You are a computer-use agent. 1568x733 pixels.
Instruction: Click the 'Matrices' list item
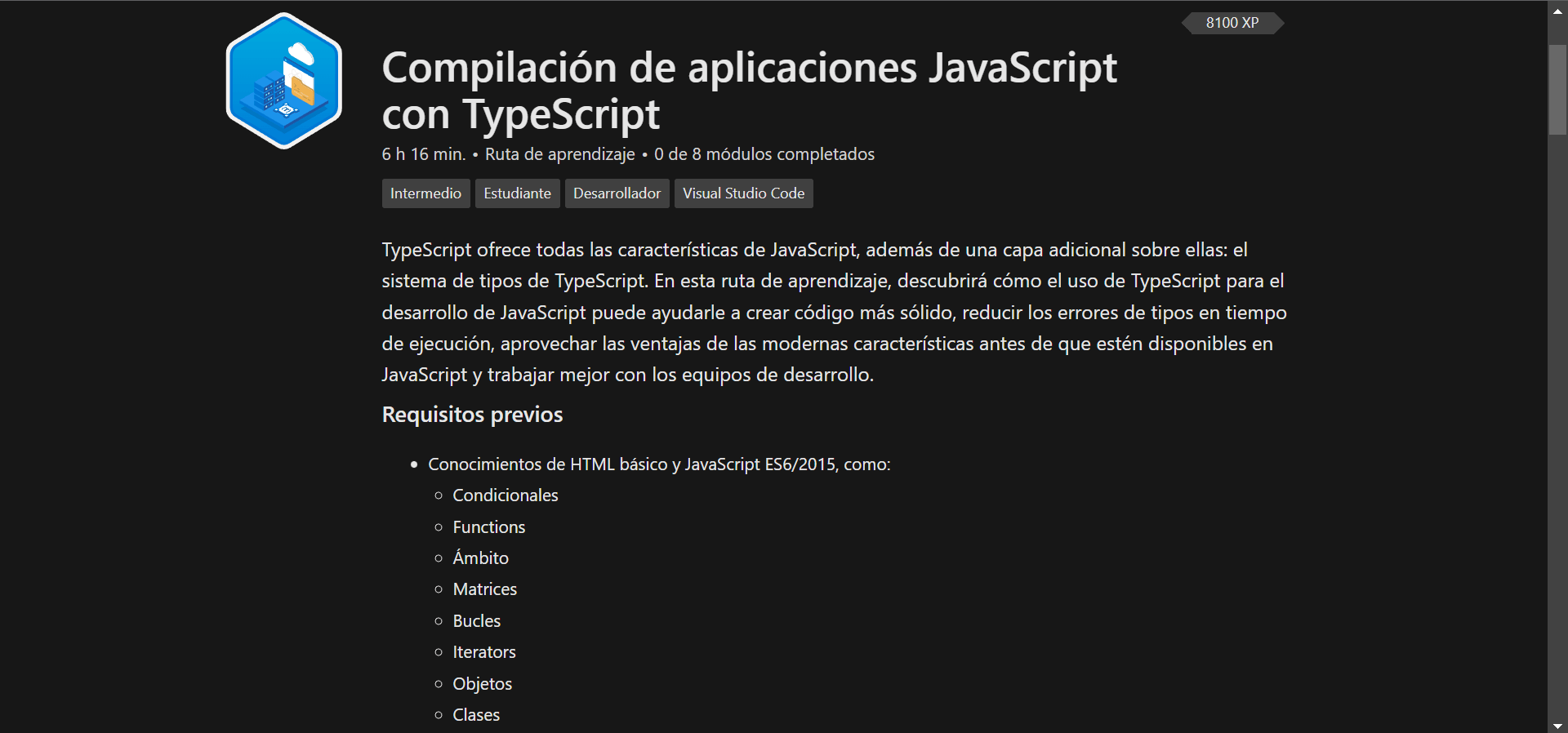[x=485, y=589]
